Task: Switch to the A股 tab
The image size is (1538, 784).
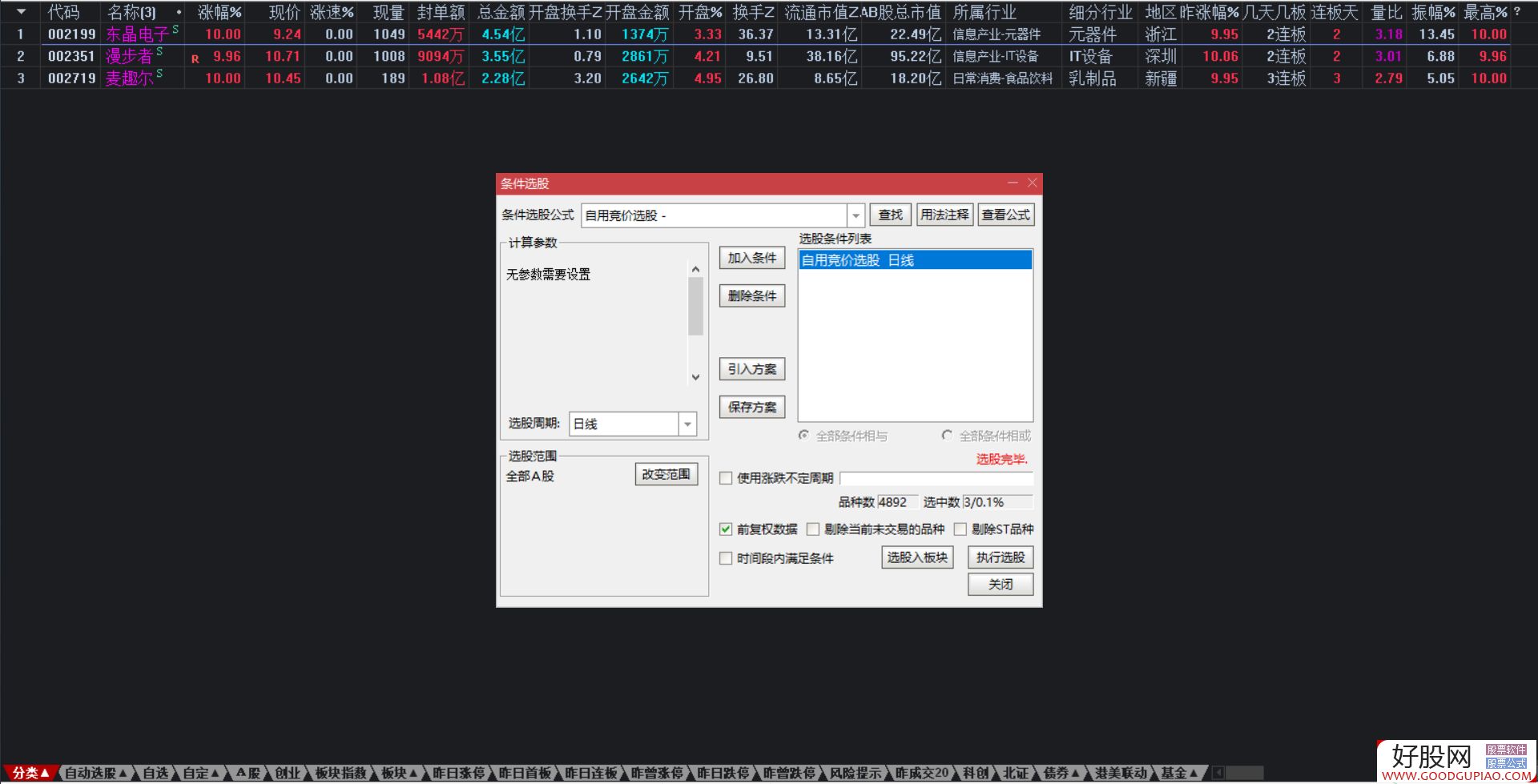Action: pyautogui.click(x=249, y=773)
